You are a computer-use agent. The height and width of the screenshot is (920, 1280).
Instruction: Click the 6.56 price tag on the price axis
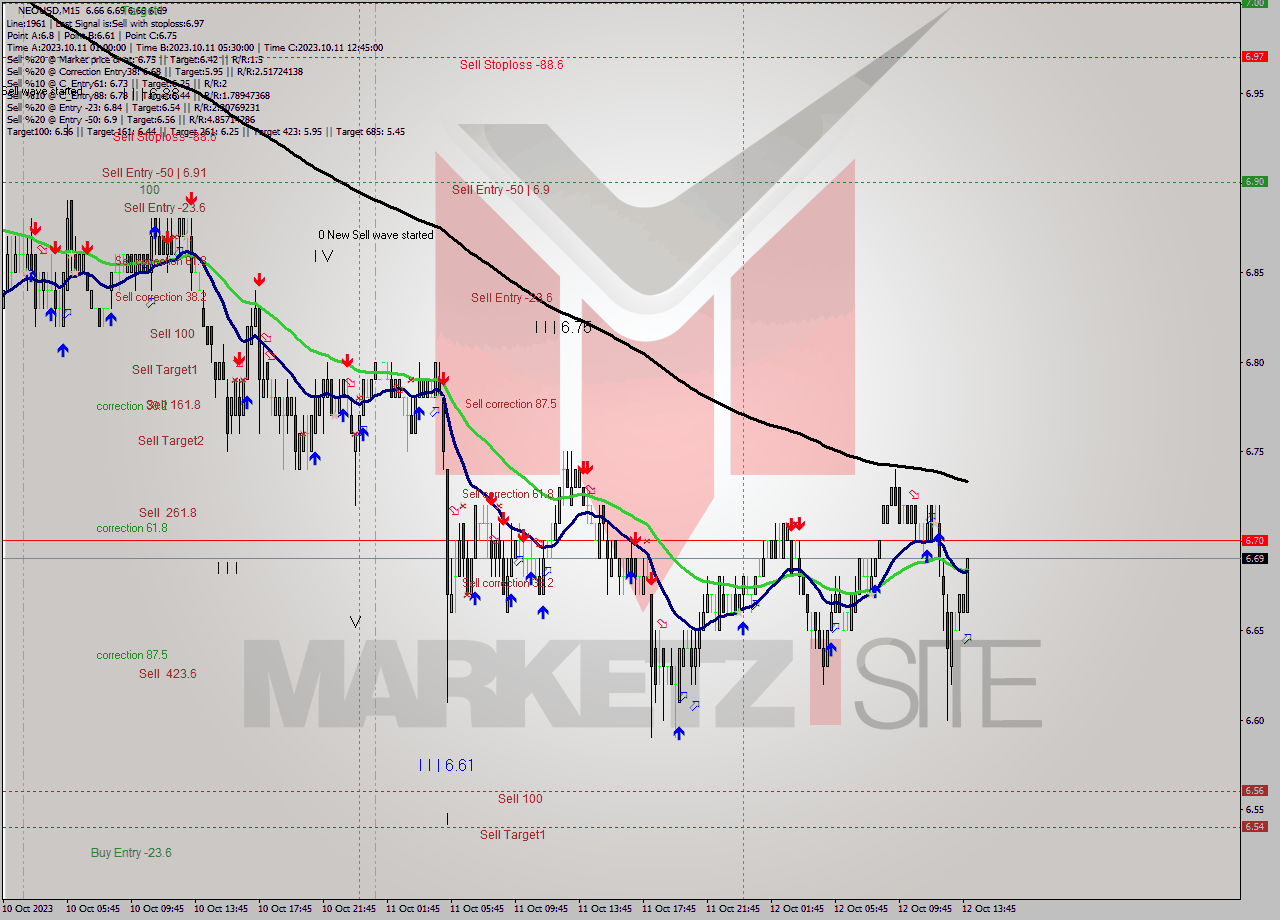[x=1254, y=791]
